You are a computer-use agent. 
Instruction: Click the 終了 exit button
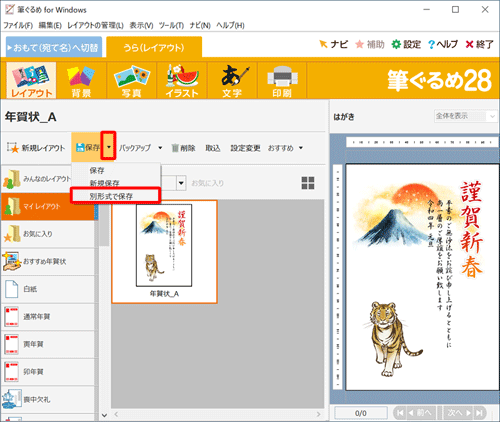click(479, 44)
